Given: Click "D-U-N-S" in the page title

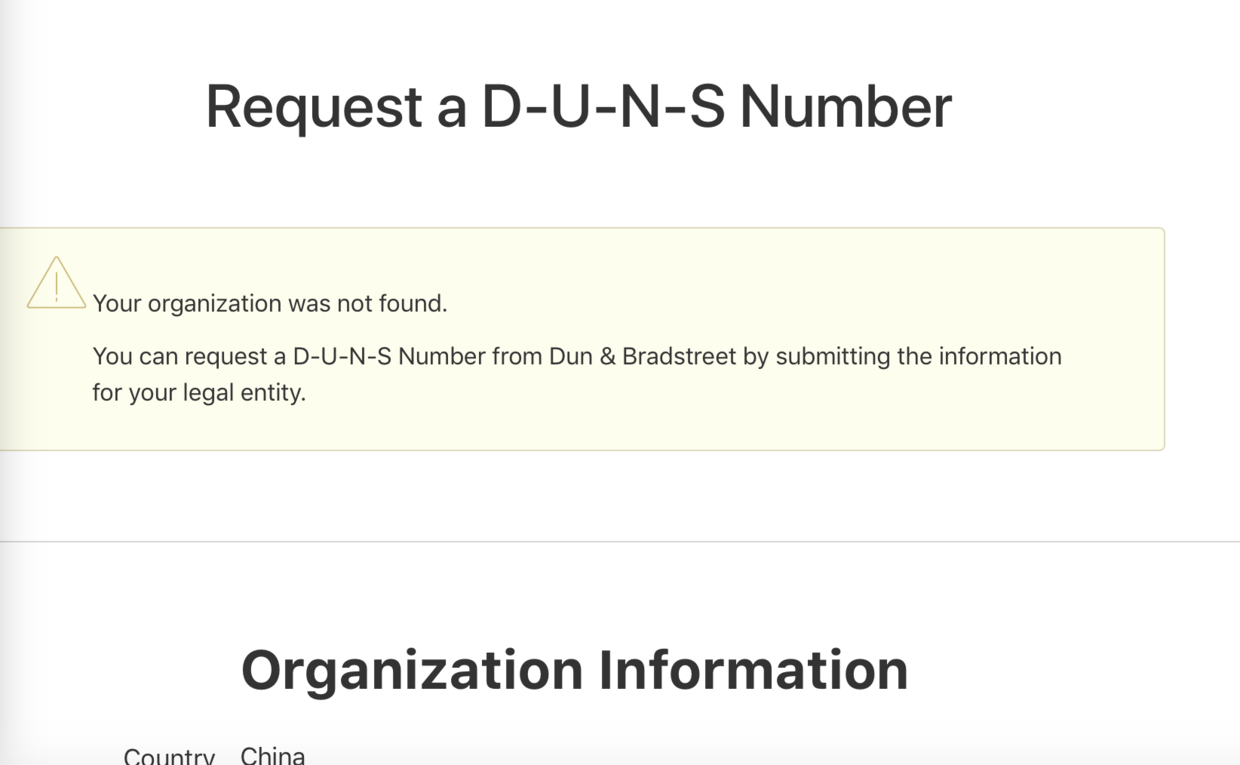Looking at the screenshot, I should pos(603,107).
